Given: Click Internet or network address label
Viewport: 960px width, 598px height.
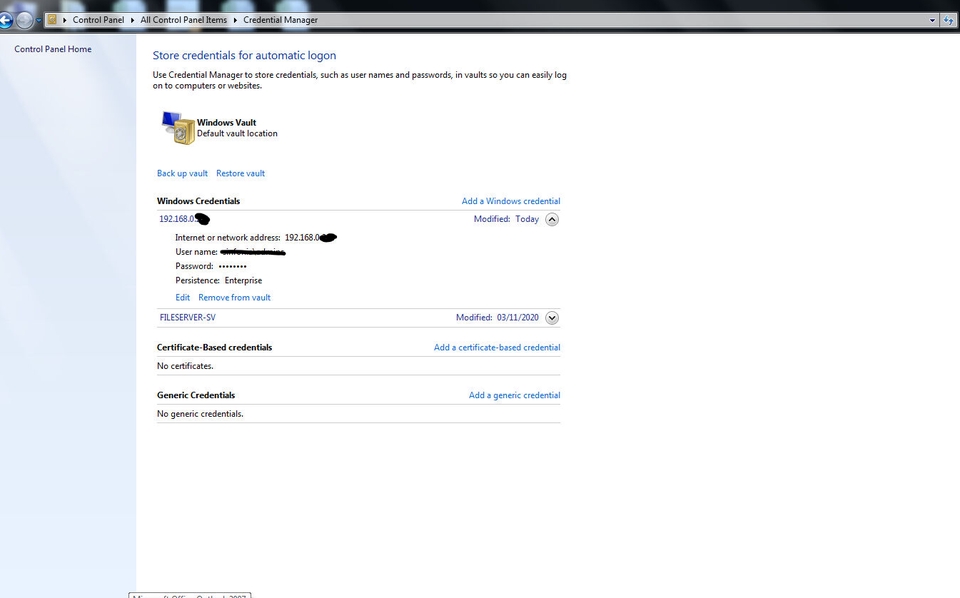Looking at the screenshot, I should pyautogui.click(x=228, y=237).
